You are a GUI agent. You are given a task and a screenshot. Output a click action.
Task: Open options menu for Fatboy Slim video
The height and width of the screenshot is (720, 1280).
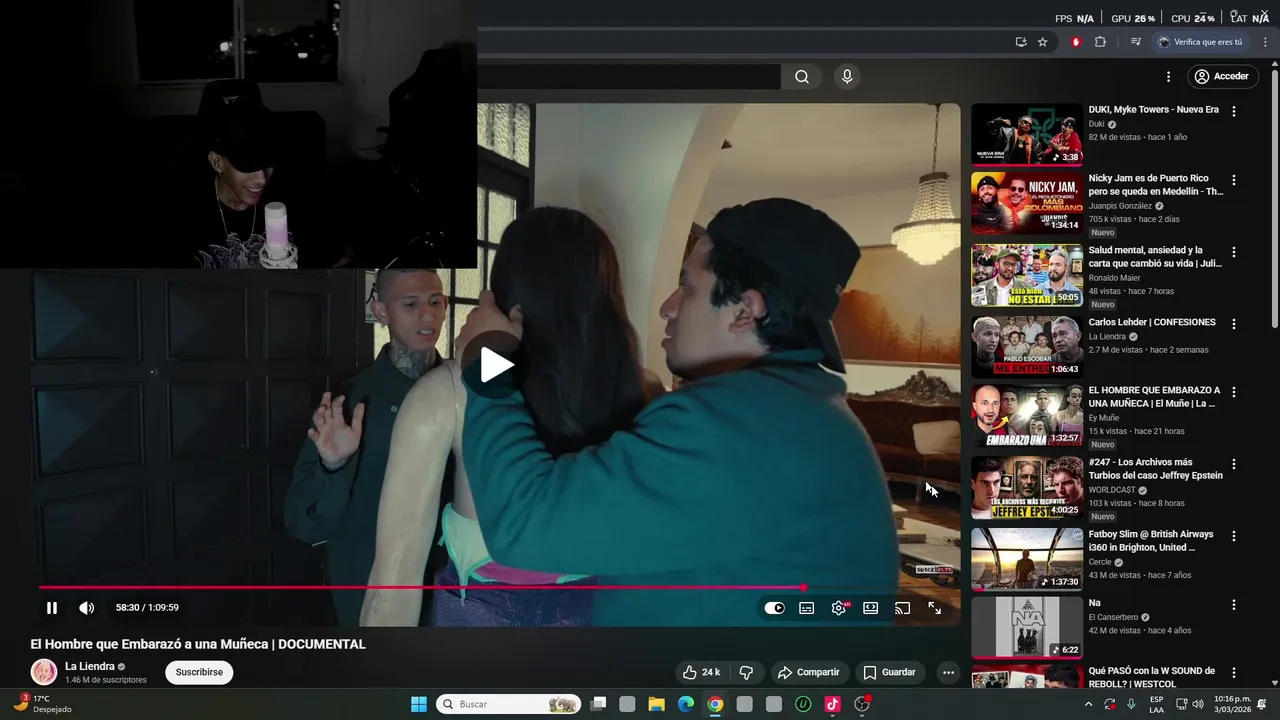pyautogui.click(x=1234, y=536)
